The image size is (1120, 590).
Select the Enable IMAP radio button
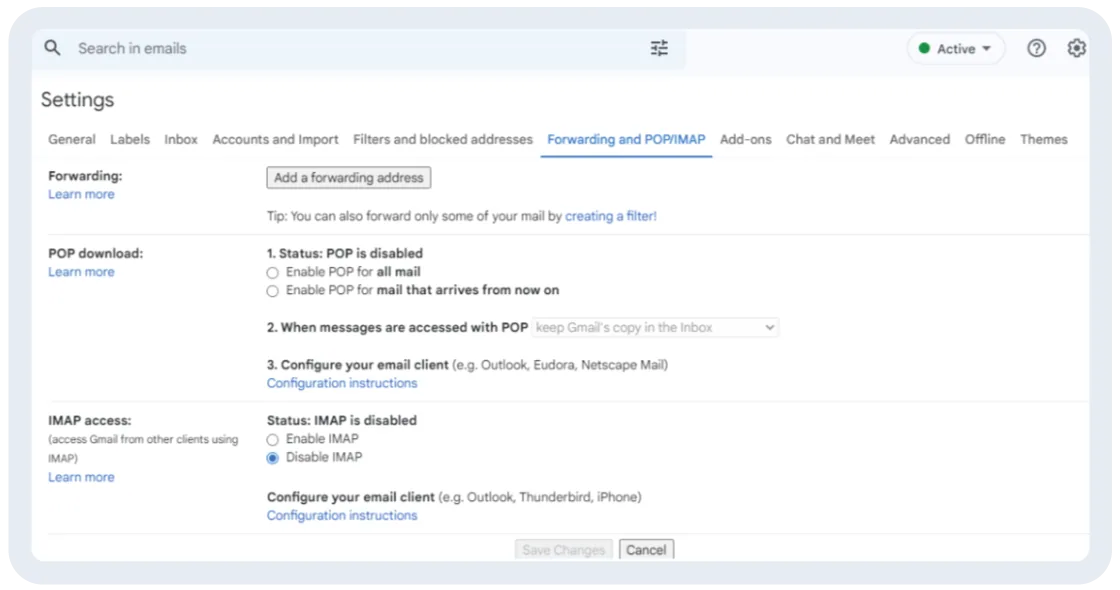click(x=272, y=439)
